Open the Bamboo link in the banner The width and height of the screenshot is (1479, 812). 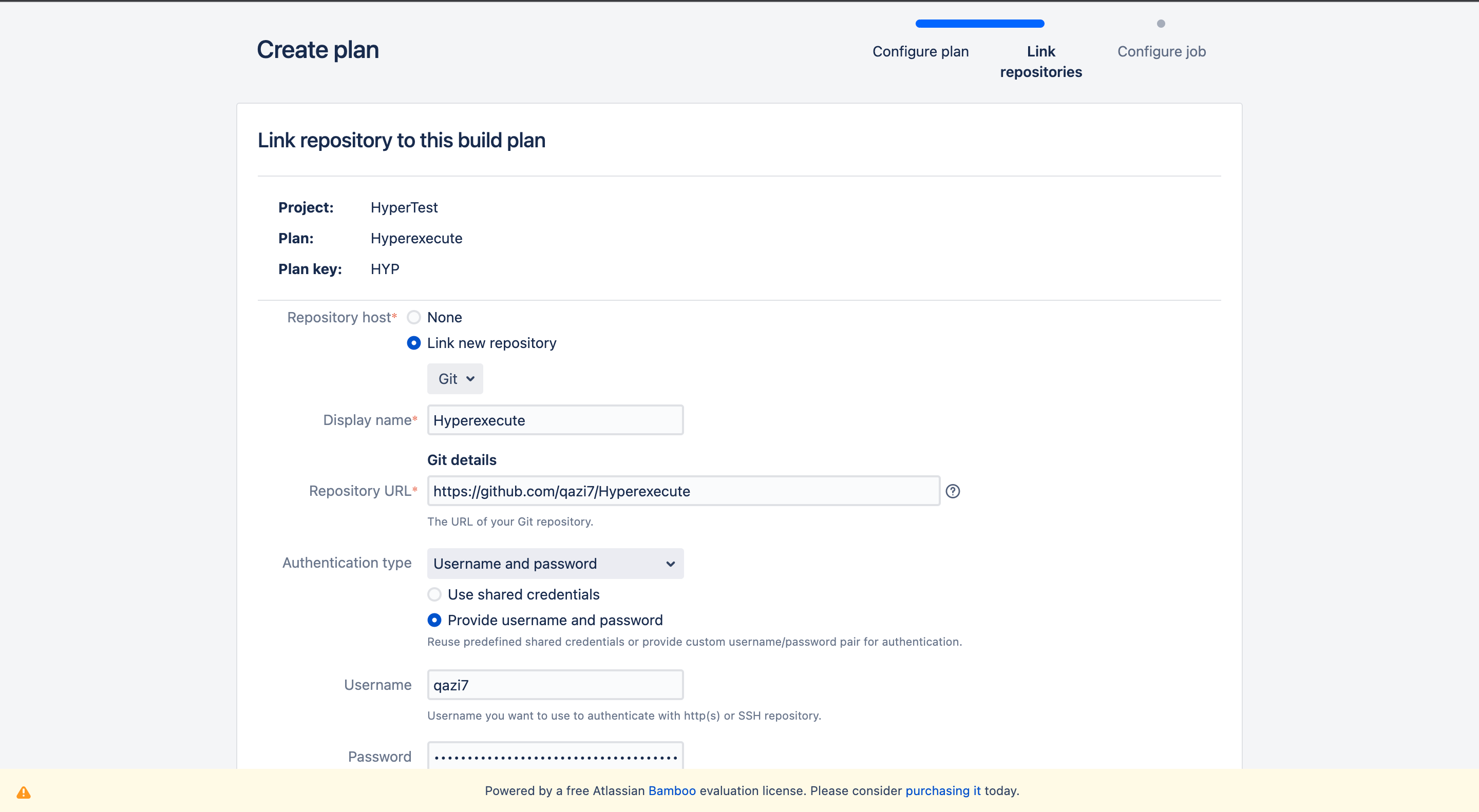(x=672, y=791)
